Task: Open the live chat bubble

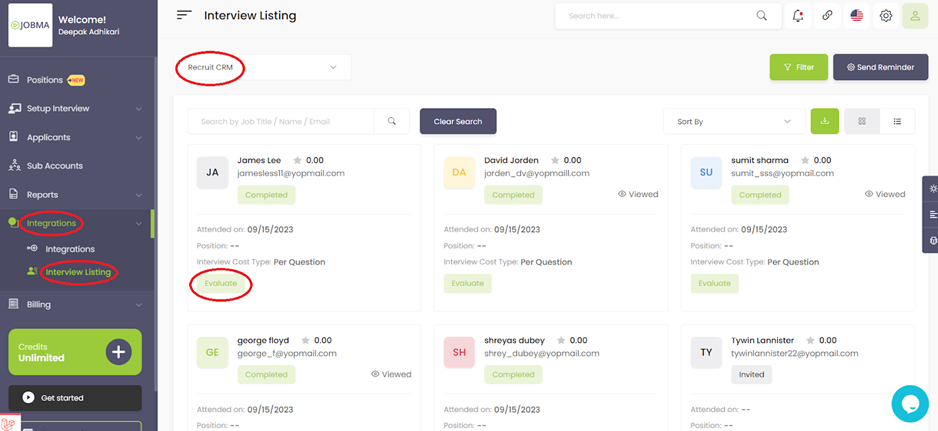Action: coord(910,404)
